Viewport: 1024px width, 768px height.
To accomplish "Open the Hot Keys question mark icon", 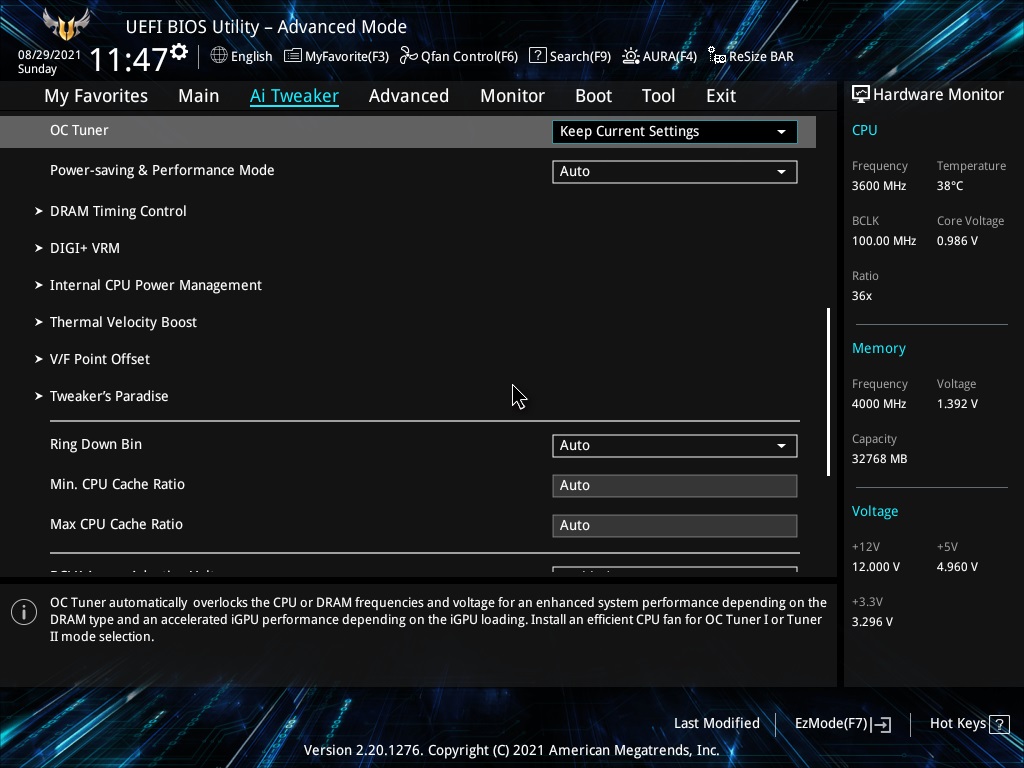I will tap(999, 724).
